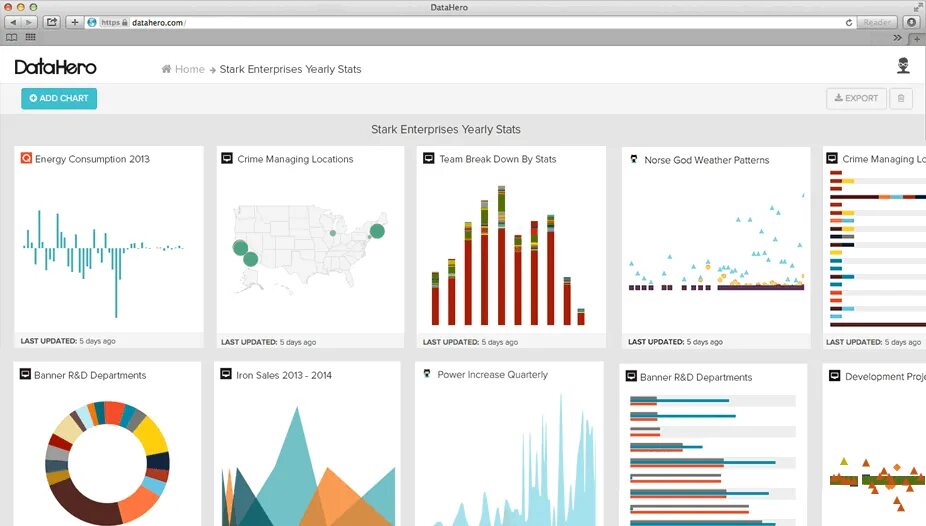This screenshot has height=526, width=926.
Task: Click the Power Increase Quarterly icon
Action: click(427, 374)
